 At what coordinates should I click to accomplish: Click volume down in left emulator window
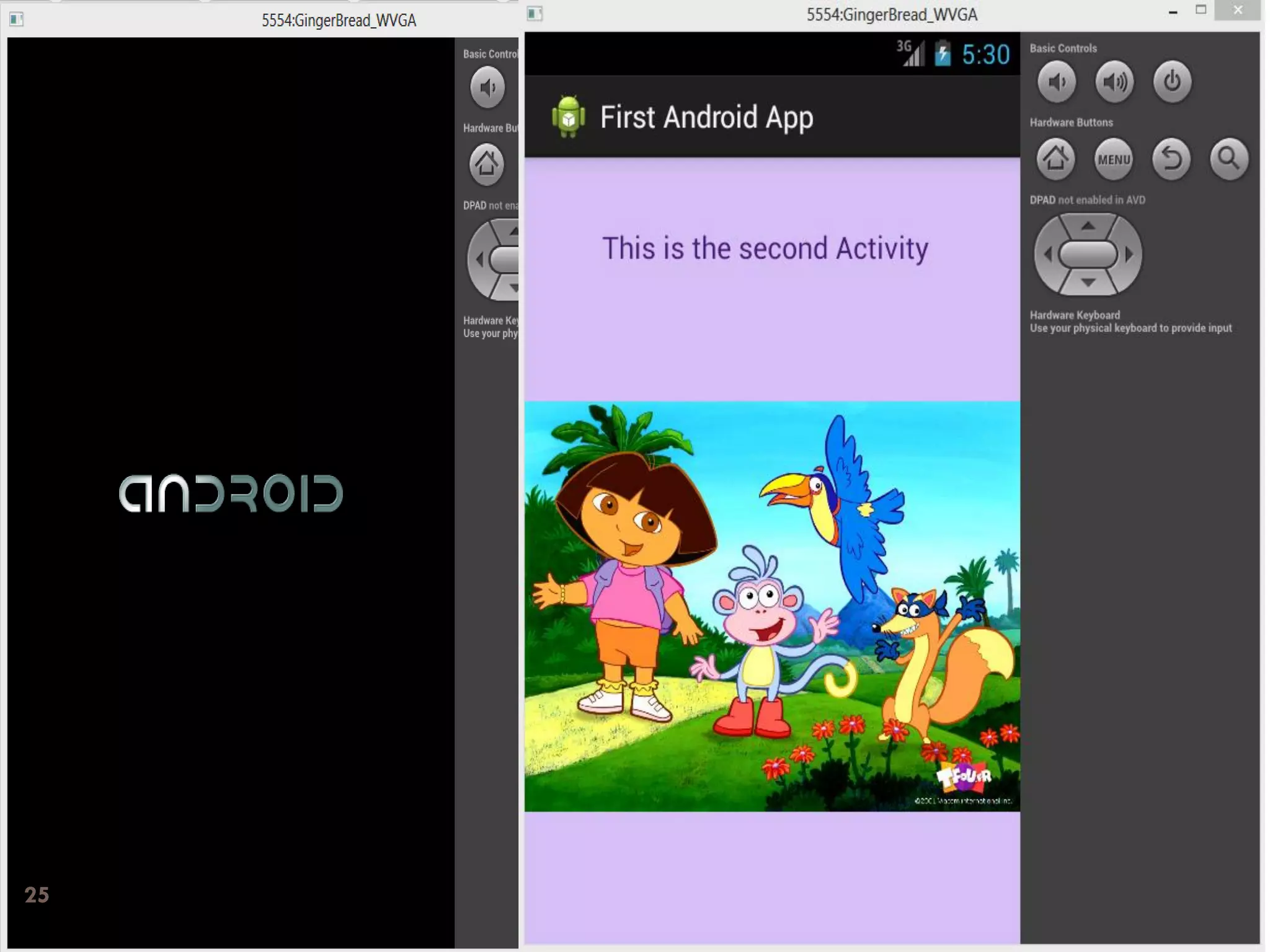pos(487,87)
